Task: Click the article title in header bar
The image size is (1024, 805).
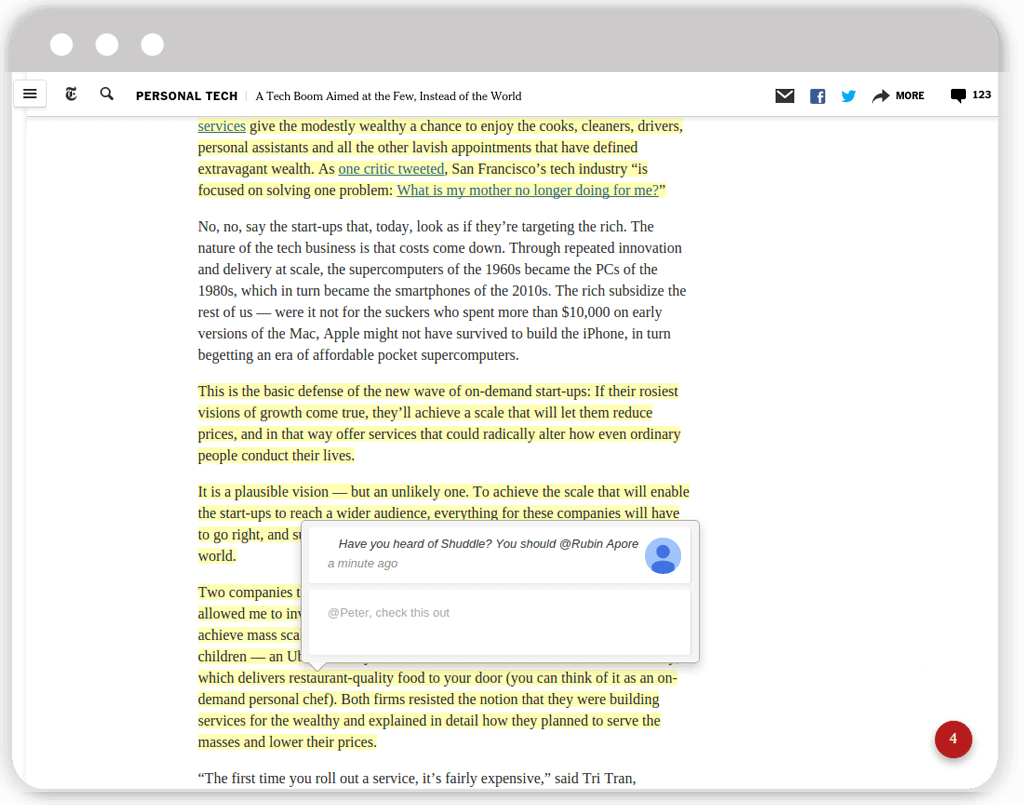Action: pyautogui.click(x=388, y=96)
